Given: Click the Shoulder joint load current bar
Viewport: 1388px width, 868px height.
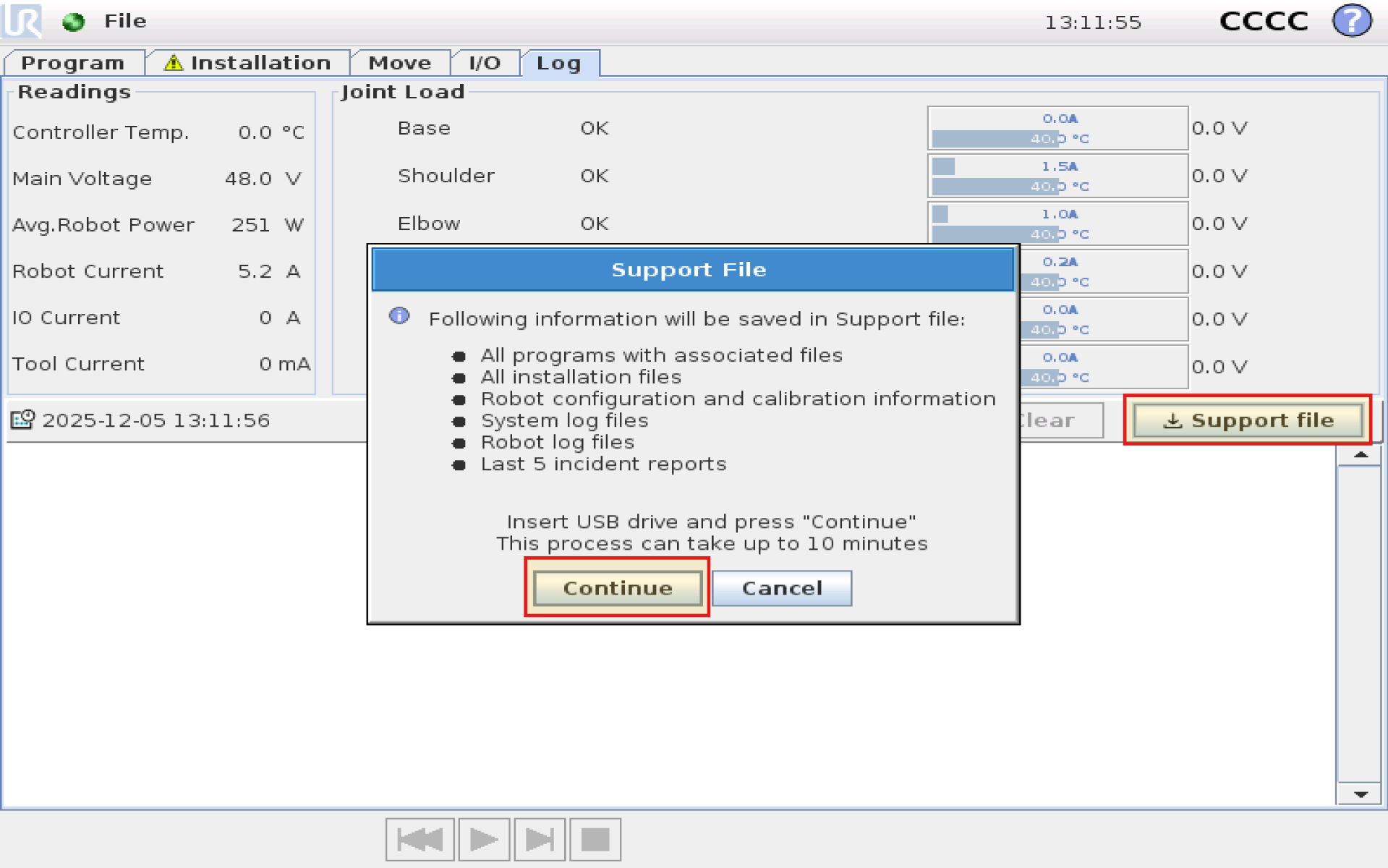Looking at the screenshot, I should click(x=1057, y=167).
